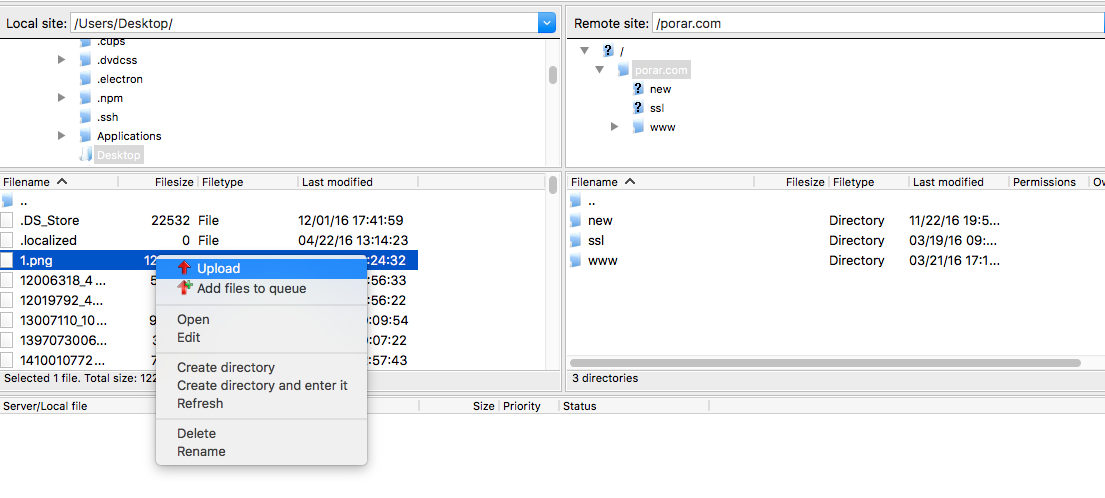Select the www folder icon in remote list
This screenshot has width=1105, height=498.
click(x=575, y=261)
